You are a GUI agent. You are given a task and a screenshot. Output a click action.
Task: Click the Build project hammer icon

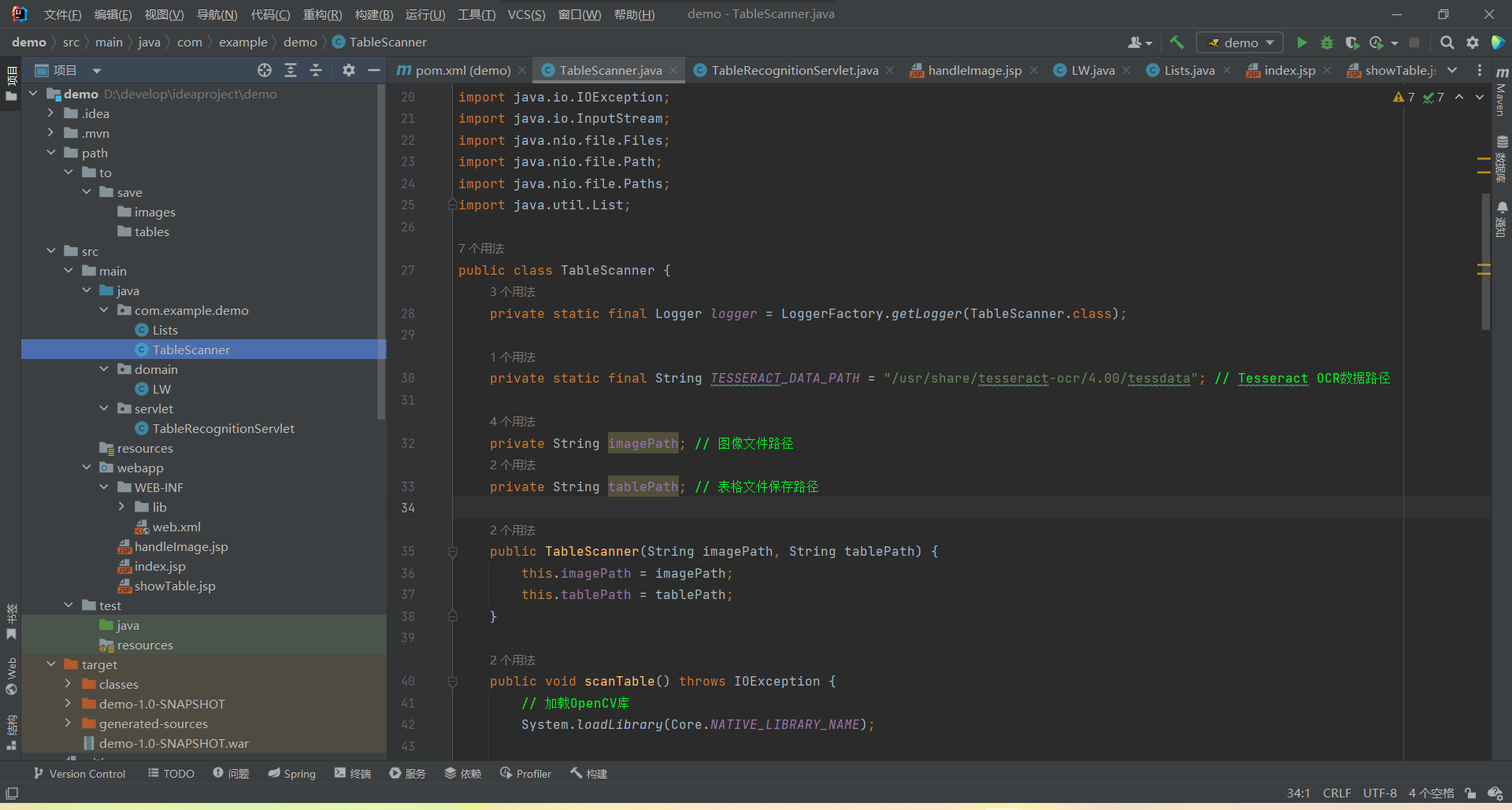pyautogui.click(x=1177, y=43)
